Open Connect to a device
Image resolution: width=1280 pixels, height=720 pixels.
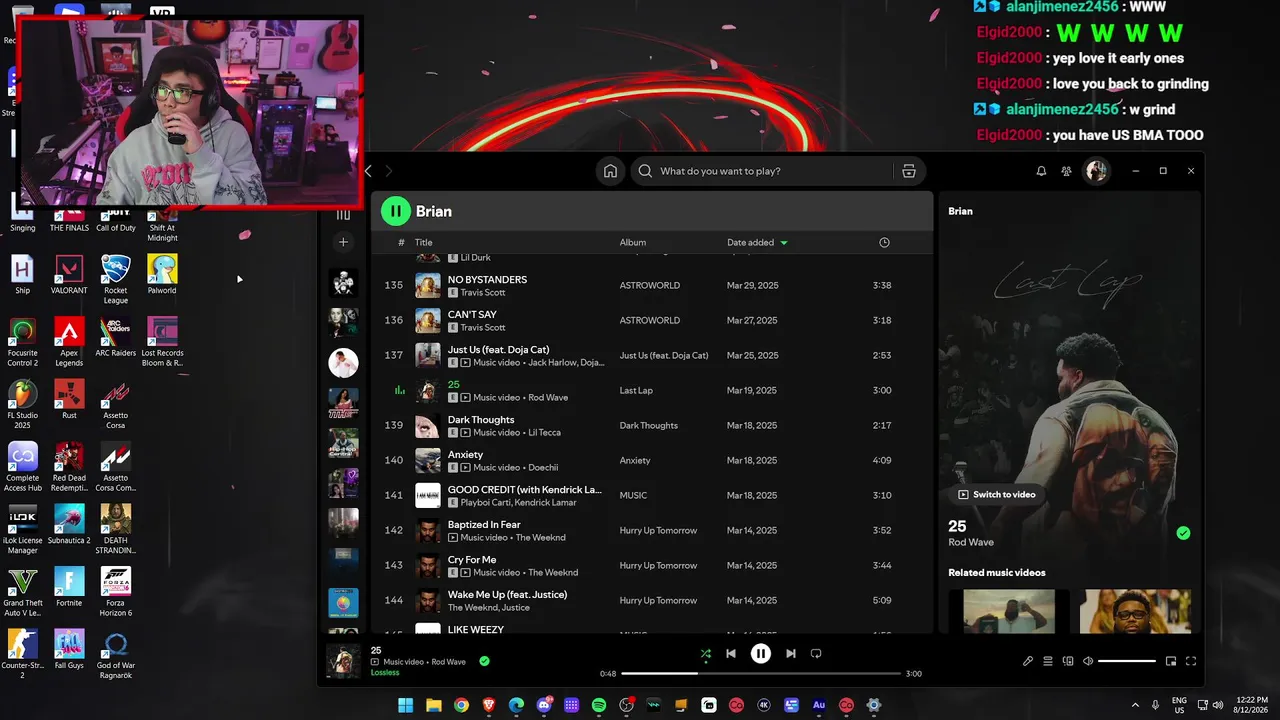(x=1068, y=661)
